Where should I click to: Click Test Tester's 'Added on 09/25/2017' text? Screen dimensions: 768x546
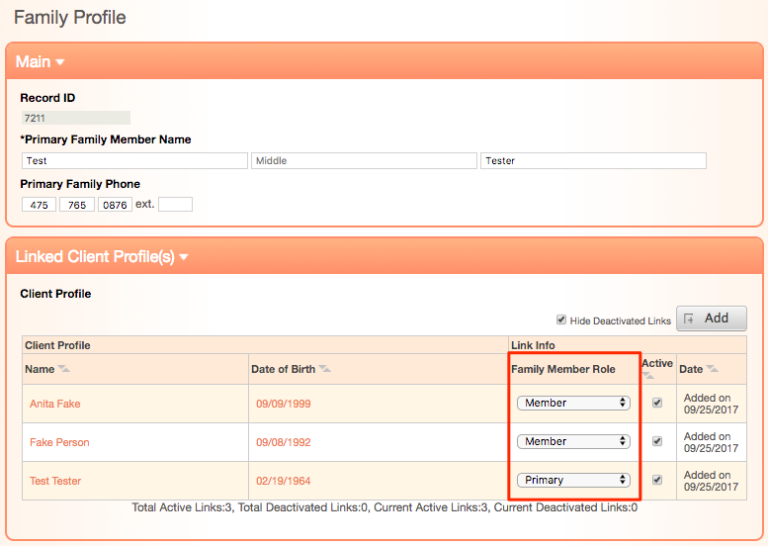tap(711, 481)
